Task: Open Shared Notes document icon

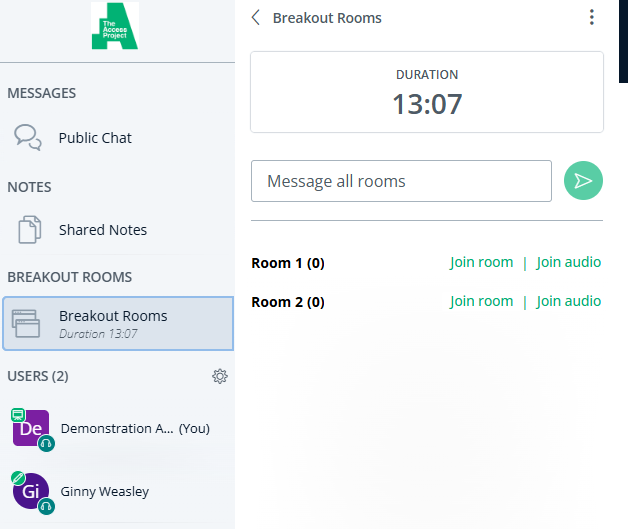Action: point(30,229)
